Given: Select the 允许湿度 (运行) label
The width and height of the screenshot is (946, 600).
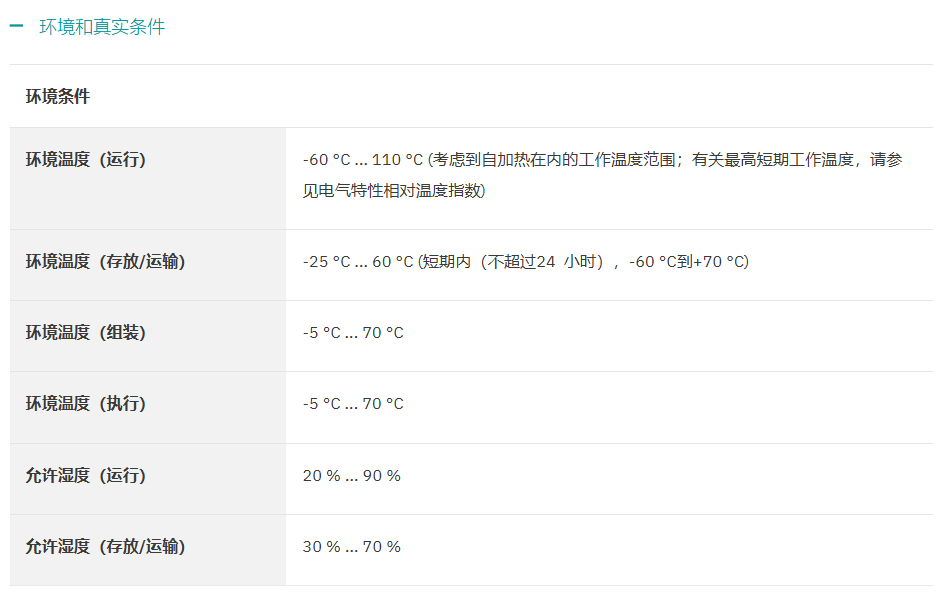Looking at the screenshot, I should pyautogui.click(x=86, y=476).
